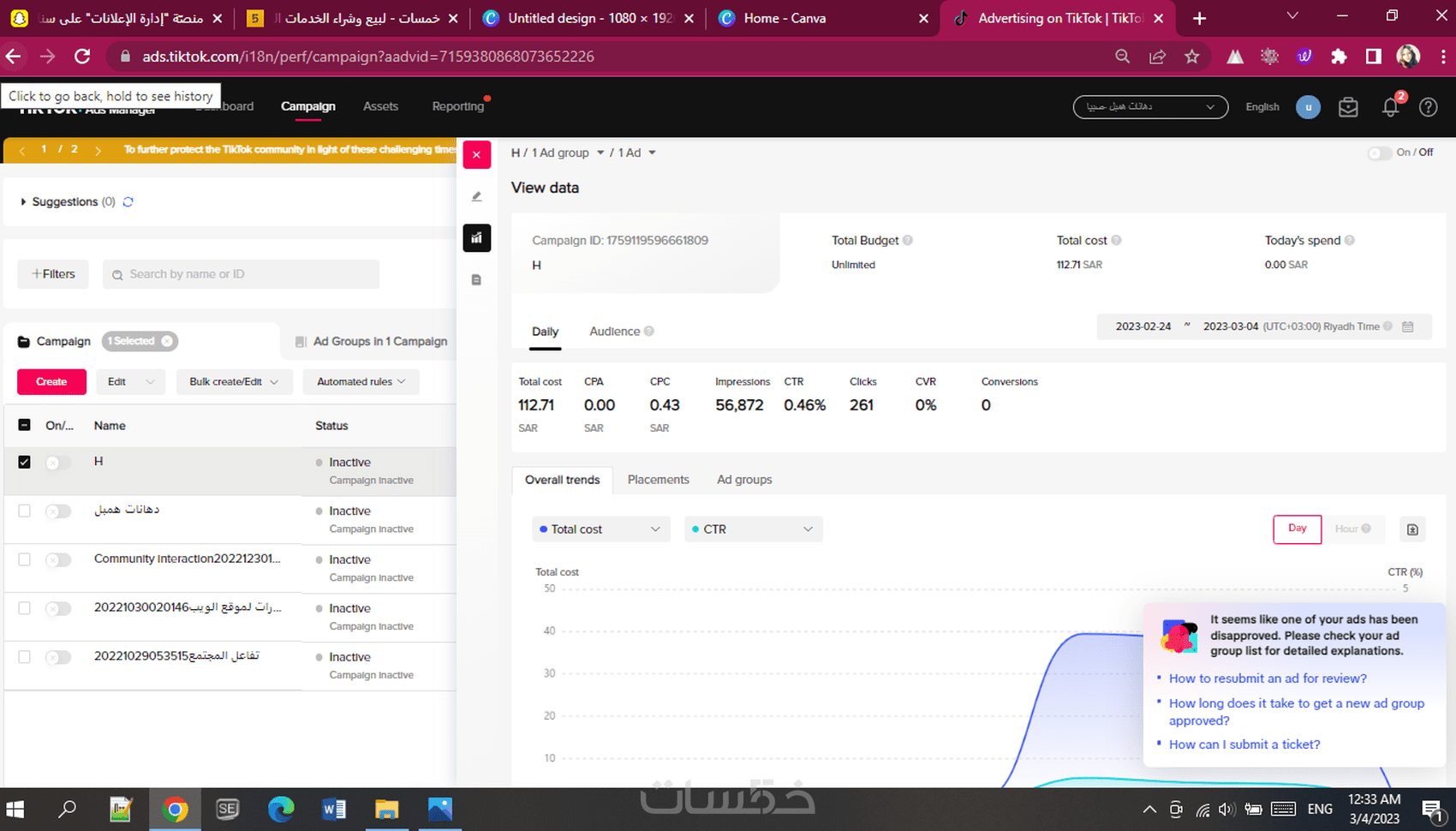
Task: Toggle the H campaign on/off switch
Action: tap(58, 463)
